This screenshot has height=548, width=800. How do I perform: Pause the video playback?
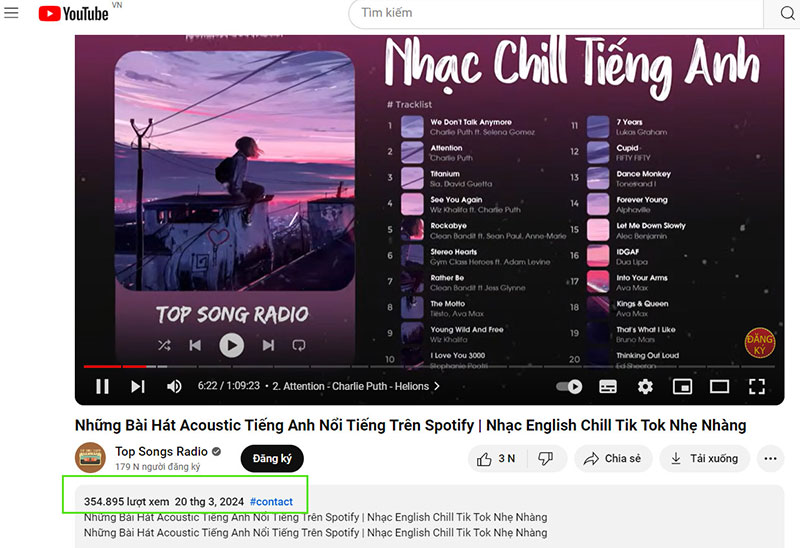103,386
